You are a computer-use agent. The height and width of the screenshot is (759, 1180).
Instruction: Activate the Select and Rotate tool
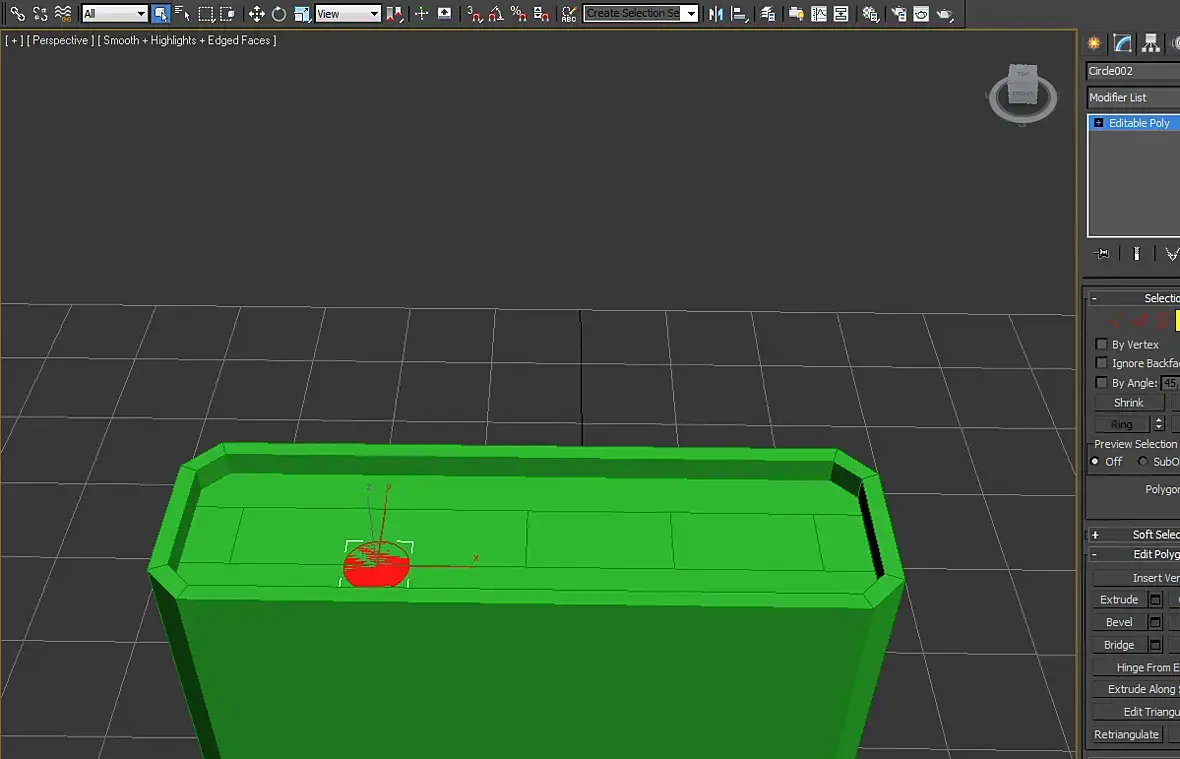(x=278, y=14)
